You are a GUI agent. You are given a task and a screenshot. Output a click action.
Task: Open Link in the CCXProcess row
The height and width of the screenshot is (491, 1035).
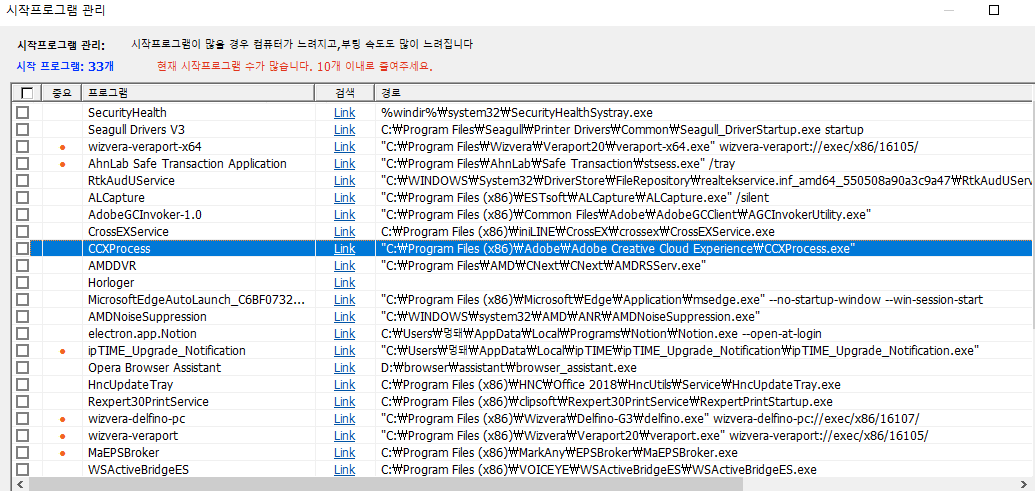tap(345, 249)
